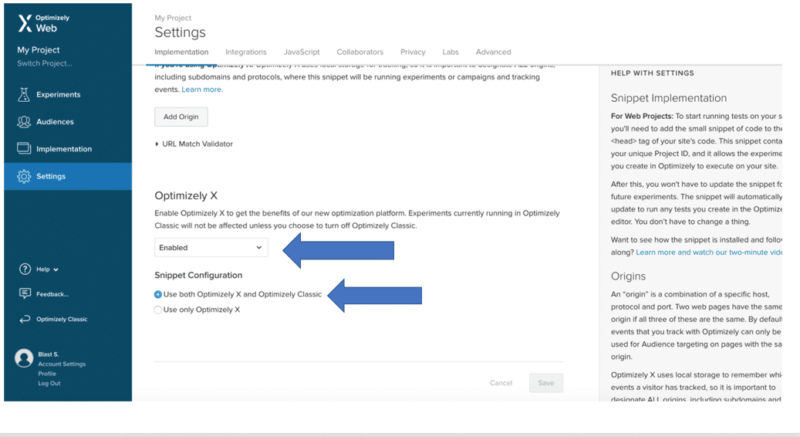
Task: Click the 'Snippet Configuration' heading
Action: (198, 275)
